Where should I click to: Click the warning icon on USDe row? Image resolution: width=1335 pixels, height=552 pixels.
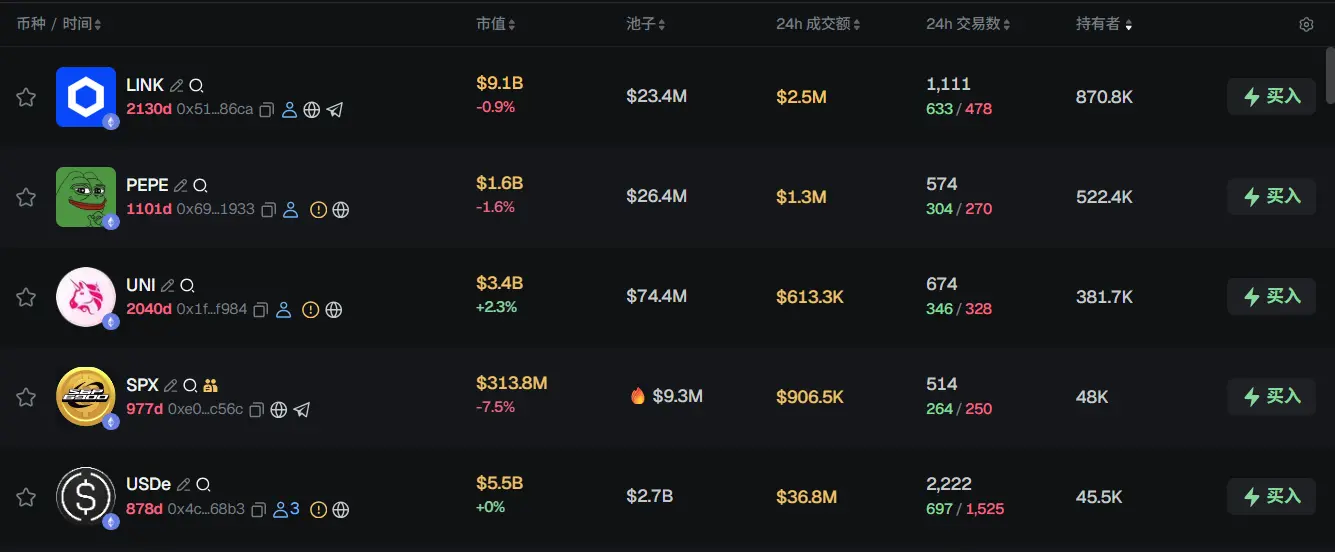tap(318, 510)
